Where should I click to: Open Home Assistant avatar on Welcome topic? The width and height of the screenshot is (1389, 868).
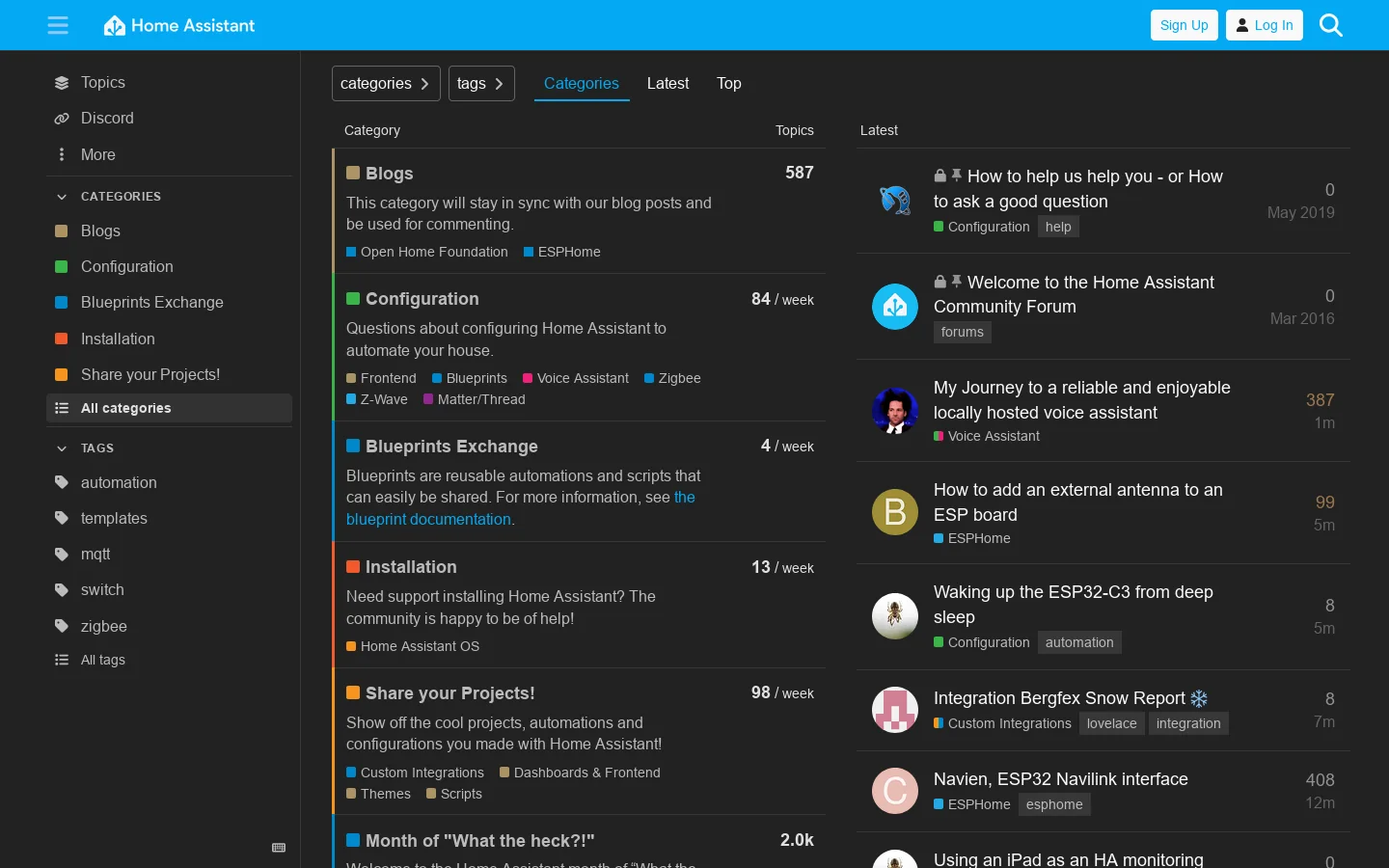click(x=895, y=307)
